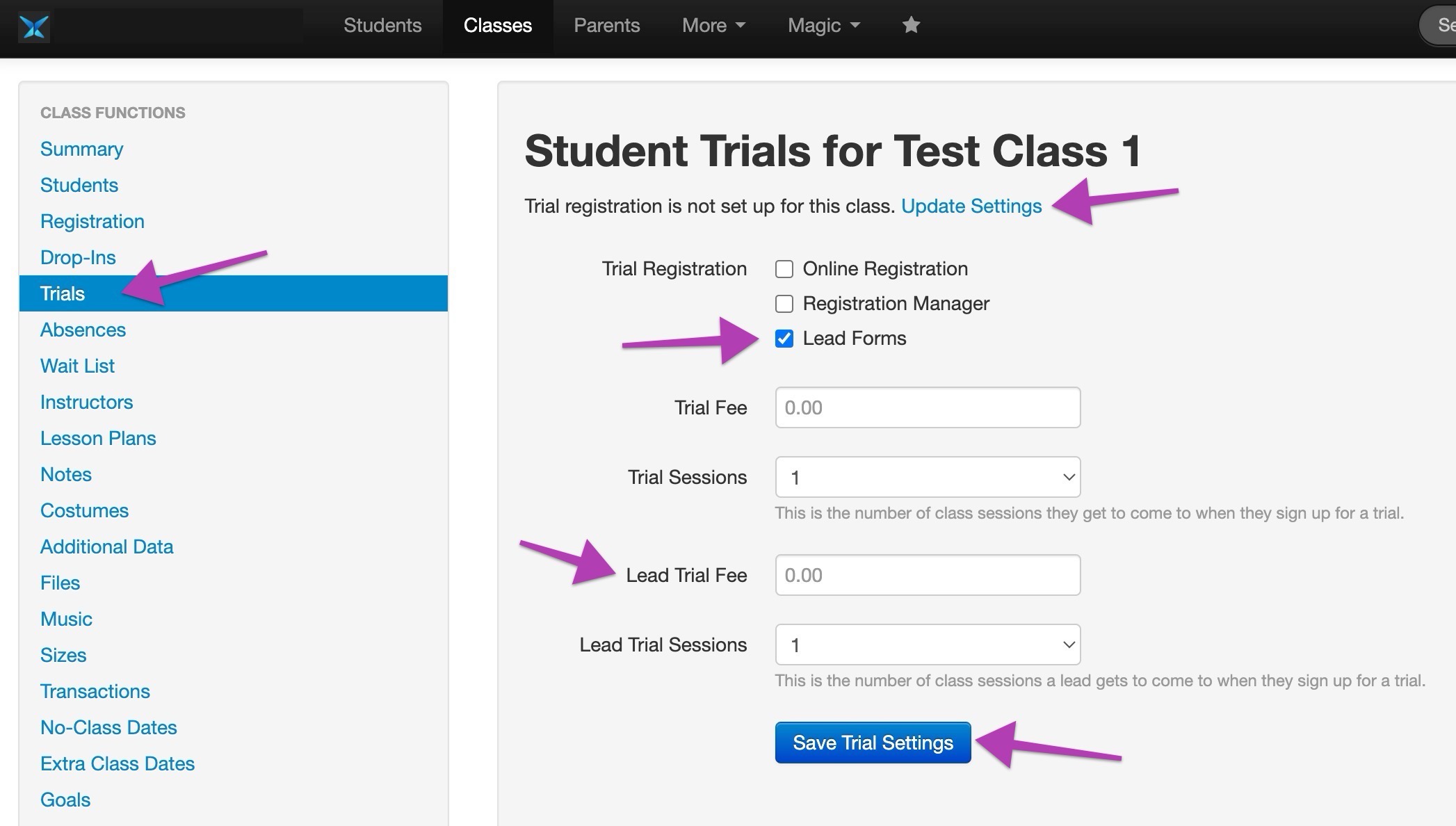Screen dimensions: 1456x826
Task: Open Wait List in the sidebar
Action: tap(77, 366)
